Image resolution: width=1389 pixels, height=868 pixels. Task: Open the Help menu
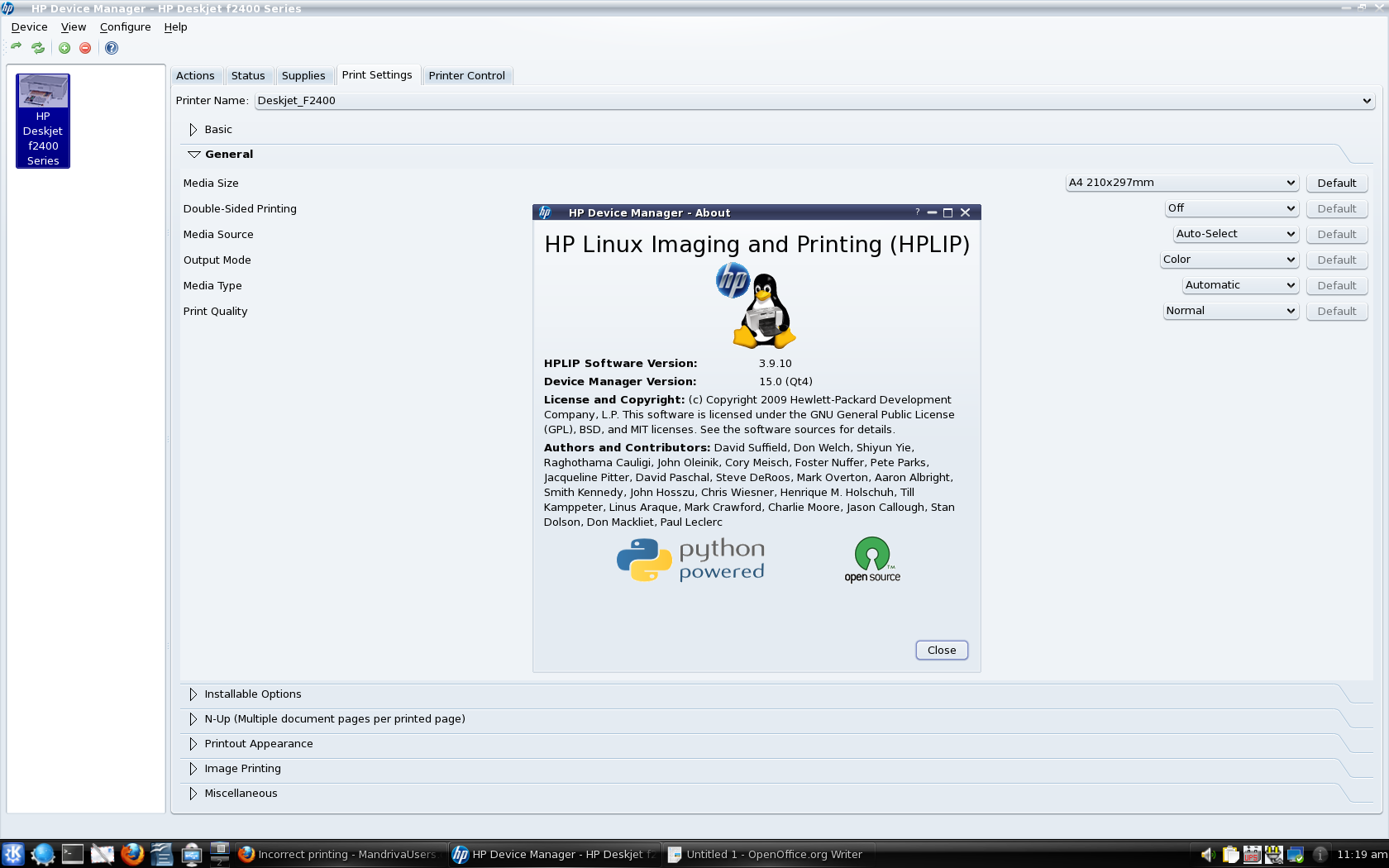(175, 27)
